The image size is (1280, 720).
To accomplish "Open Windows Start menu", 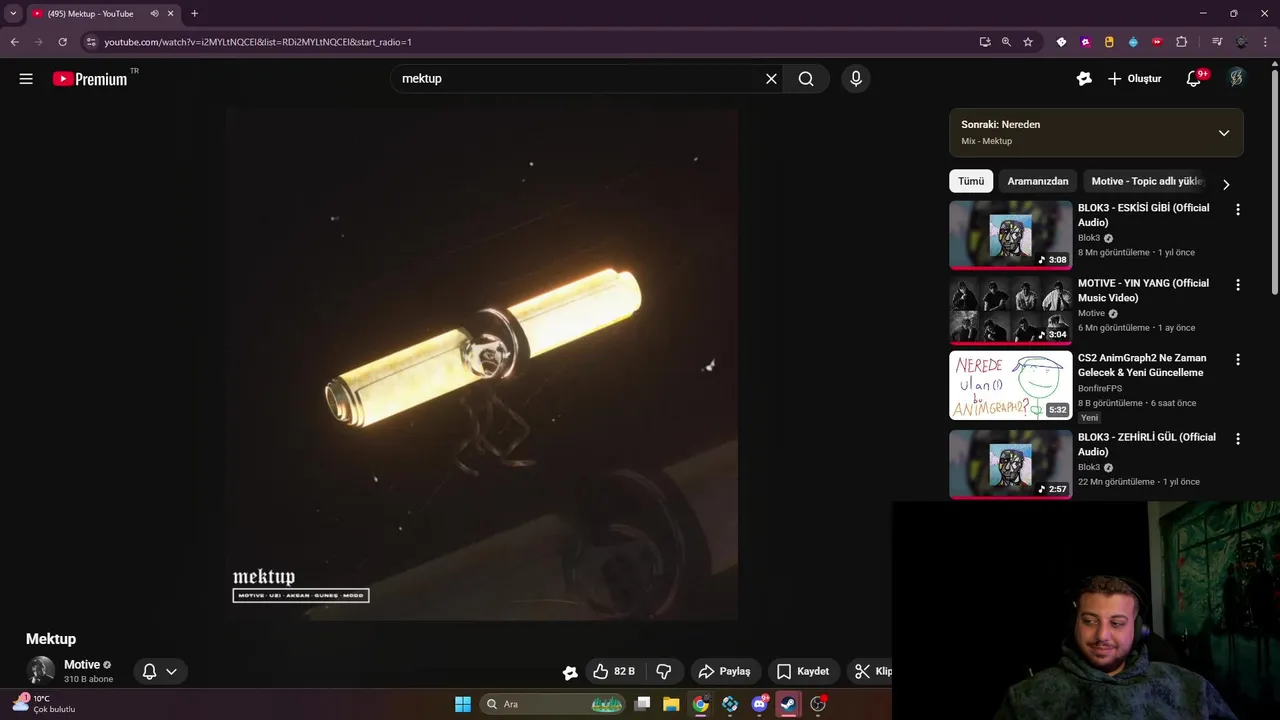I will [463, 704].
